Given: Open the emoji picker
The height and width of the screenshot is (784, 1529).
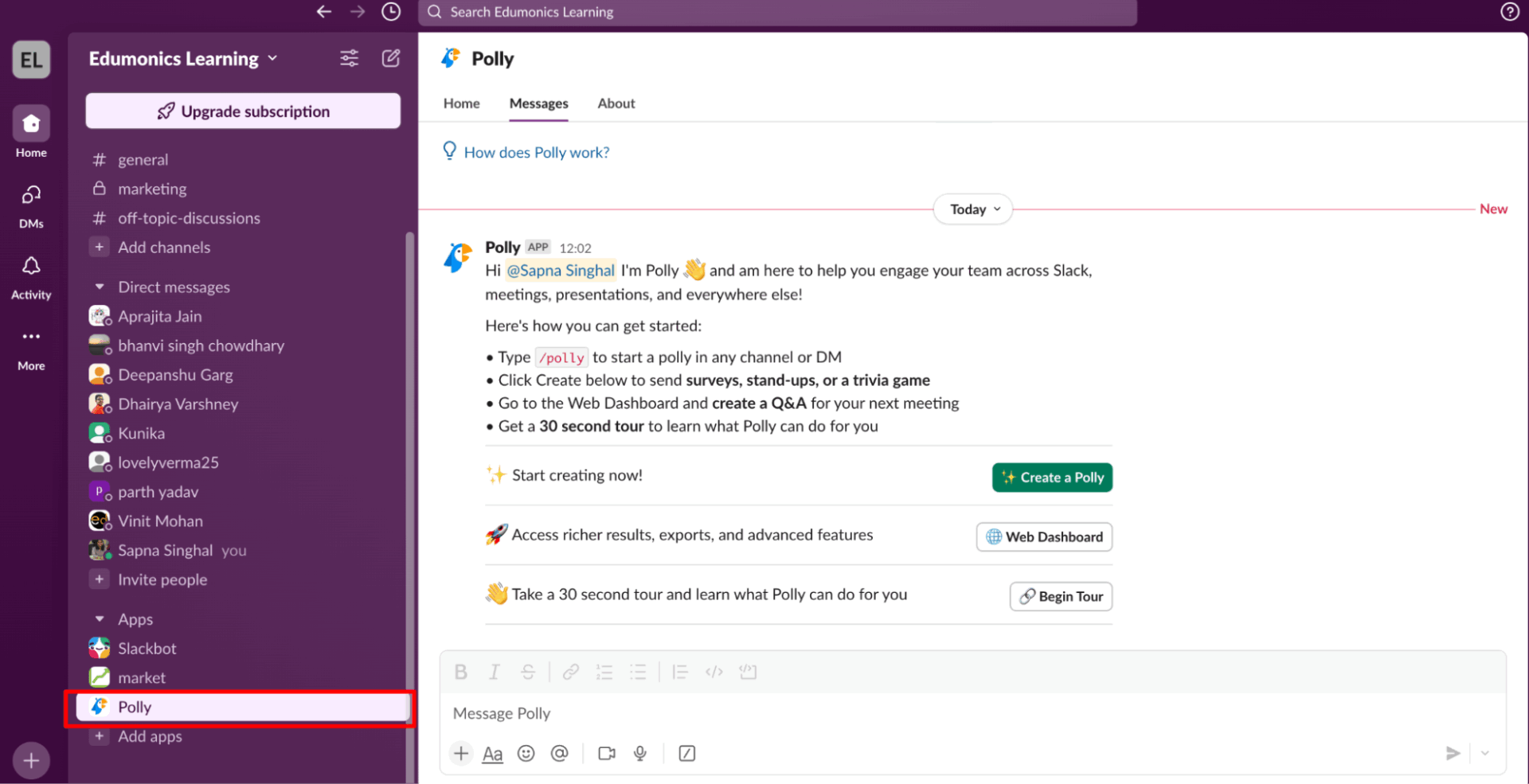Looking at the screenshot, I should 526,753.
